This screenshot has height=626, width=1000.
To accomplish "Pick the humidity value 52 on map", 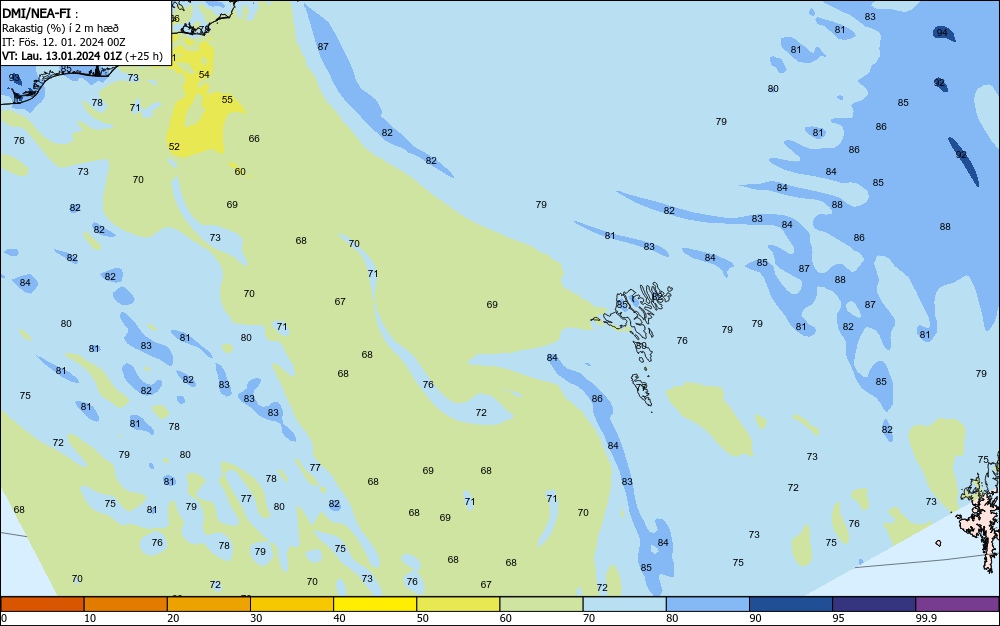I will (x=174, y=147).
